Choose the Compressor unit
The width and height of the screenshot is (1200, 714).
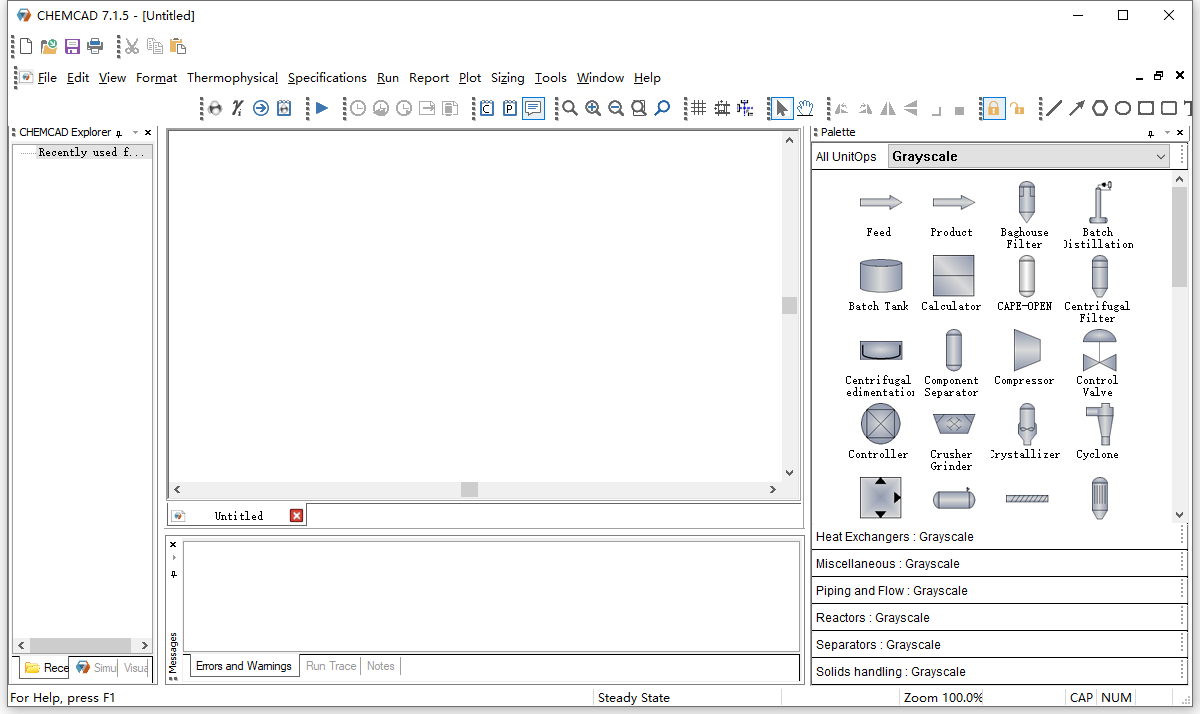[x=1026, y=350]
